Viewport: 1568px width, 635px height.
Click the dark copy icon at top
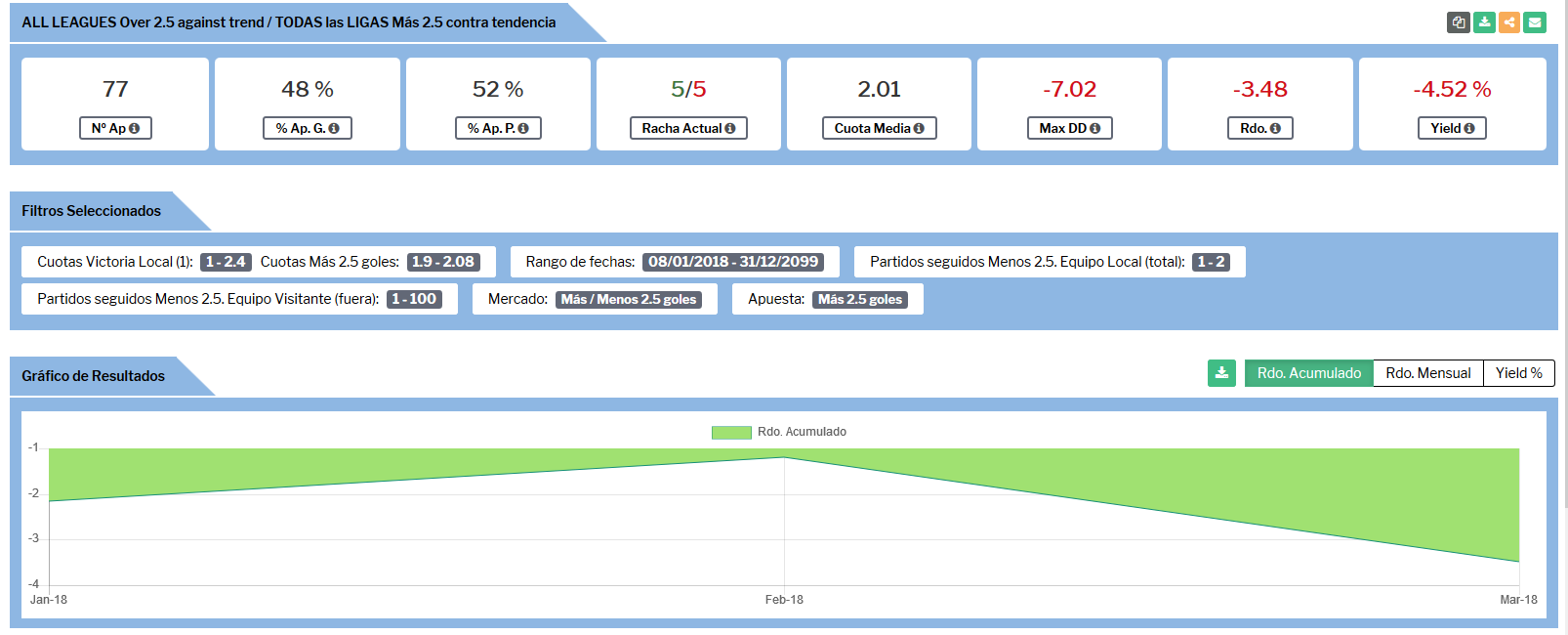1459,22
